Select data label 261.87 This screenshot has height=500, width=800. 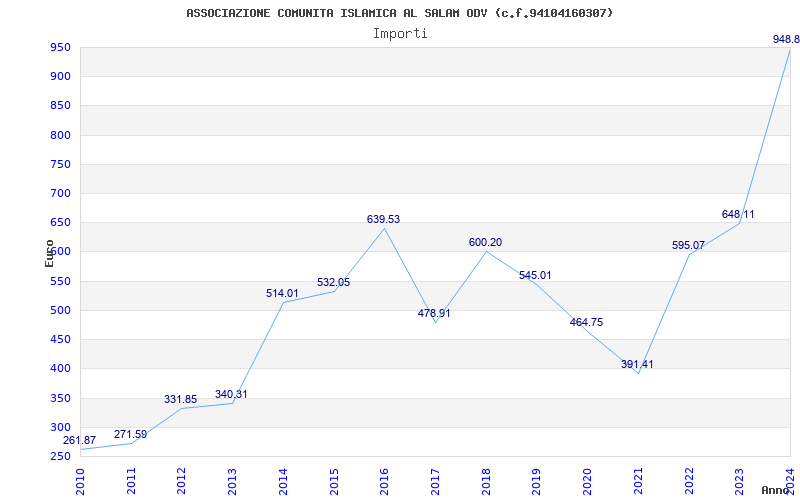tap(79, 440)
